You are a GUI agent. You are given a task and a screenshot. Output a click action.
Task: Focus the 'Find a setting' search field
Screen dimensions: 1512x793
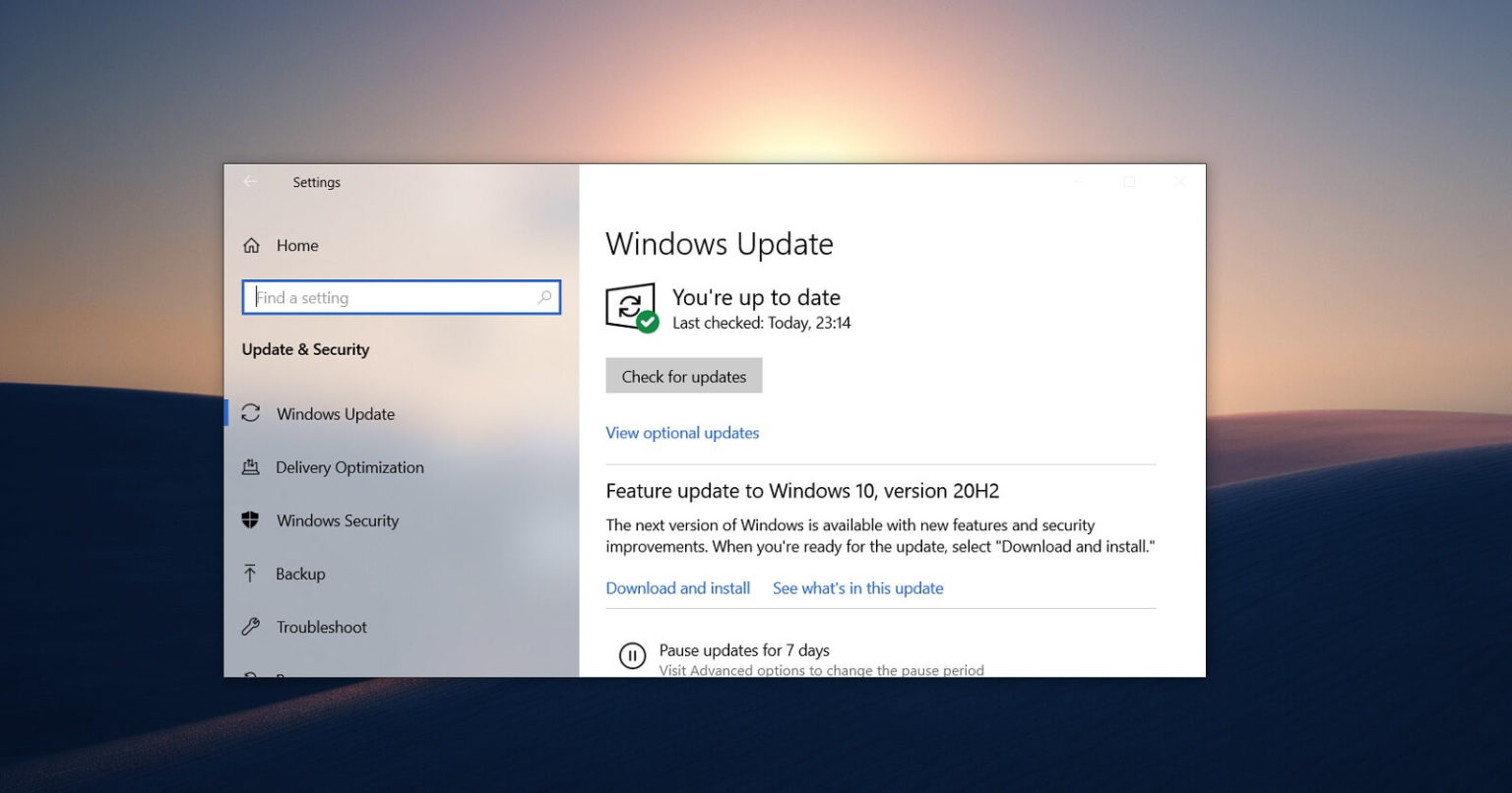coord(394,298)
